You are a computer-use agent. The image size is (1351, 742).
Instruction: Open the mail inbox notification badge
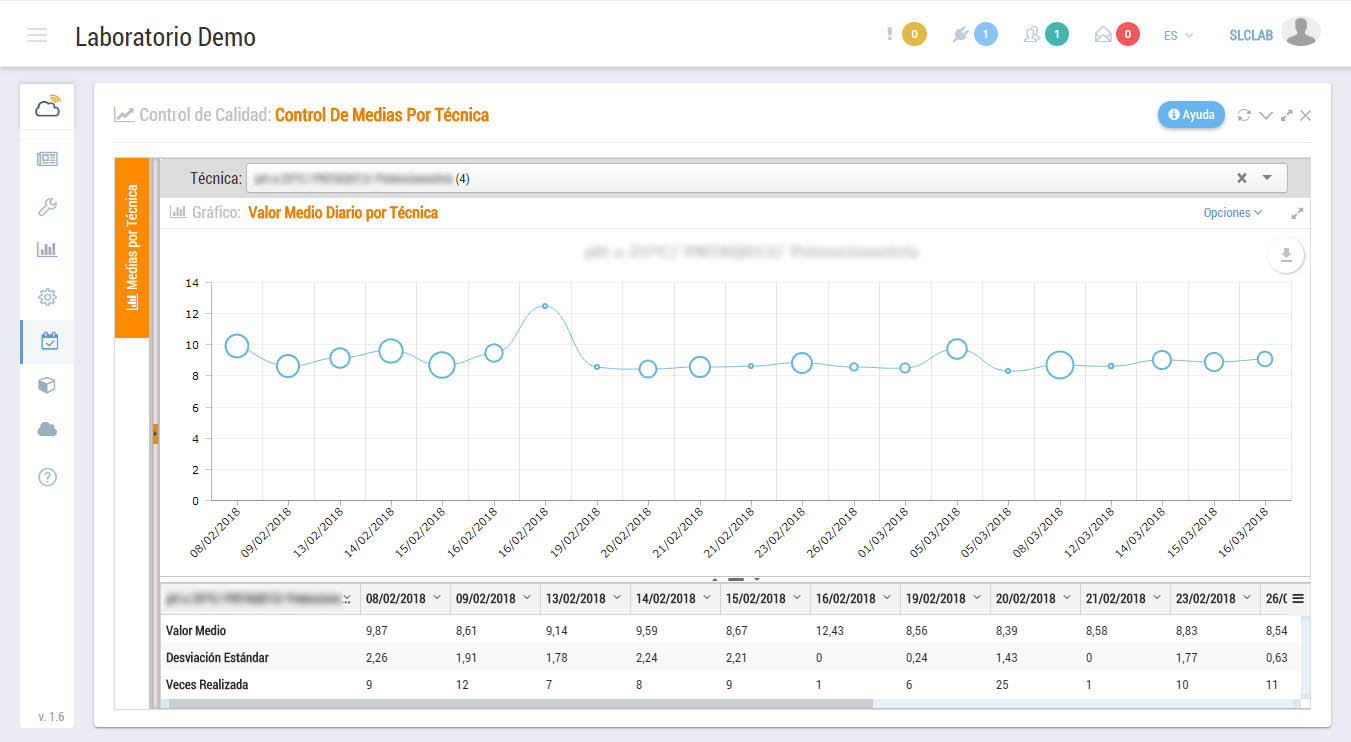1127,35
